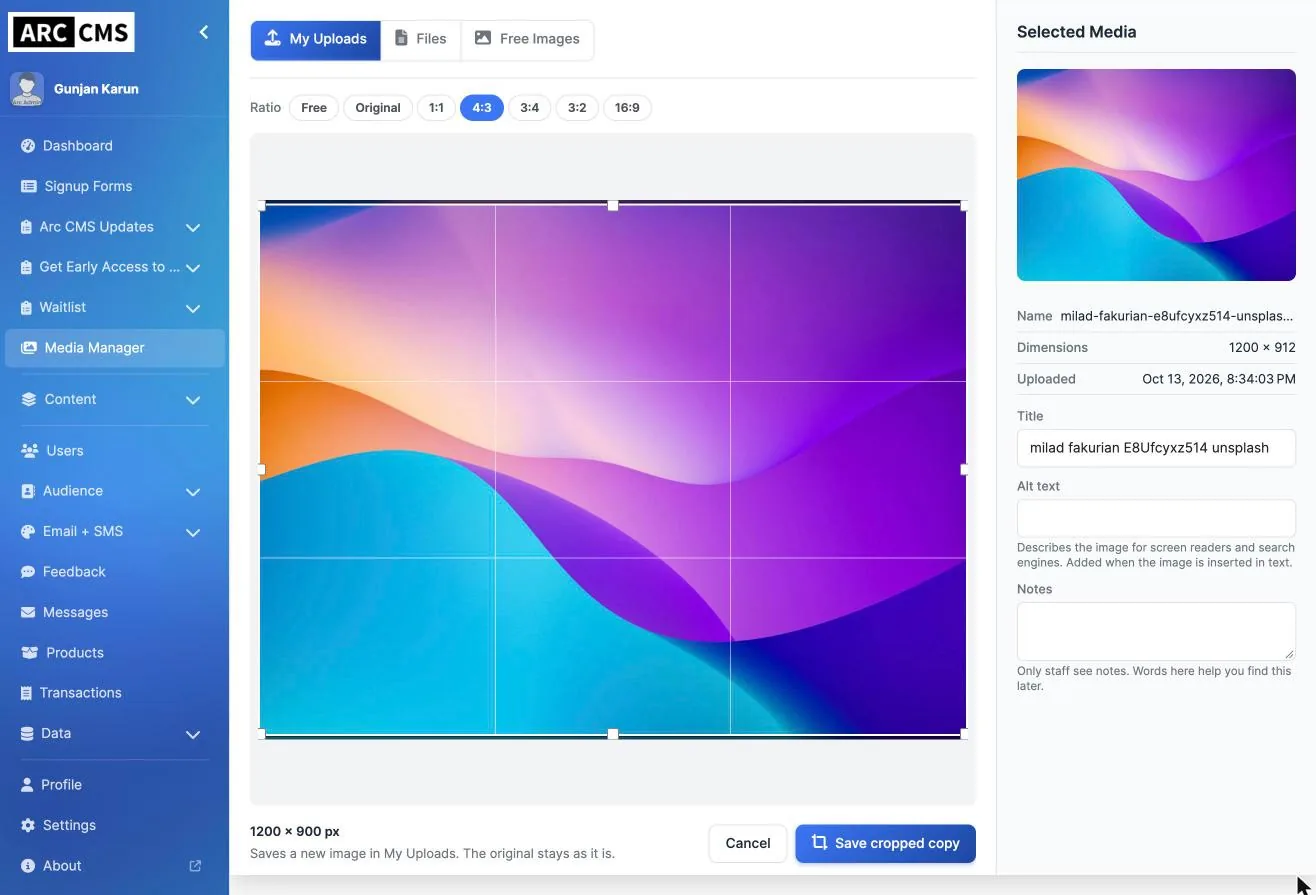
Task: Click the Signup Forms list icon
Action: pyautogui.click(x=28, y=186)
